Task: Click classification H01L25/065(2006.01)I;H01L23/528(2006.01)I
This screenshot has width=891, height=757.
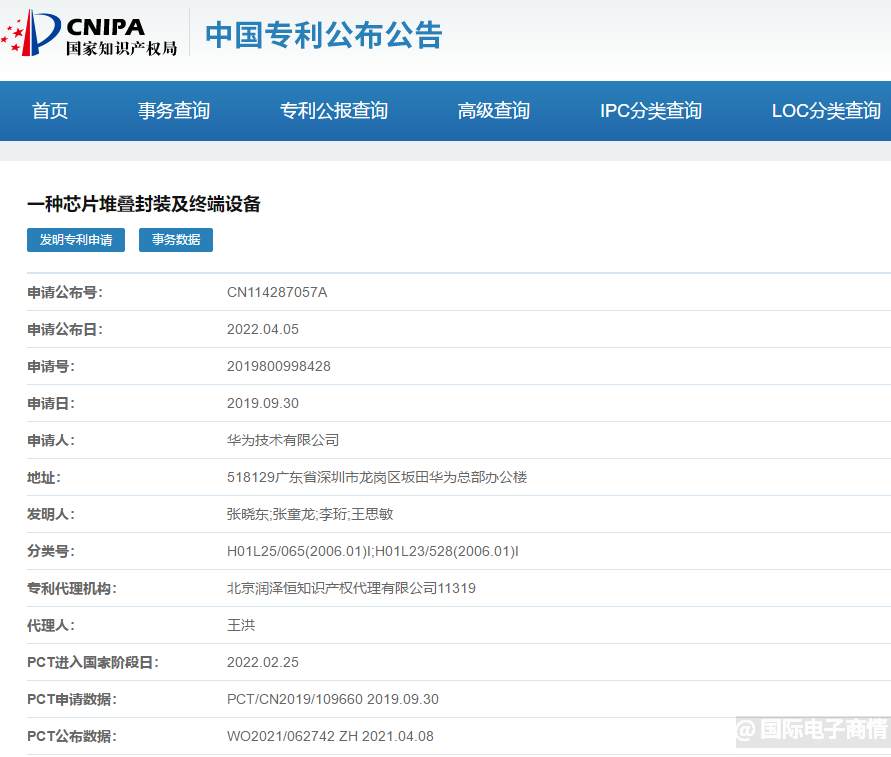Action: tap(372, 551)
